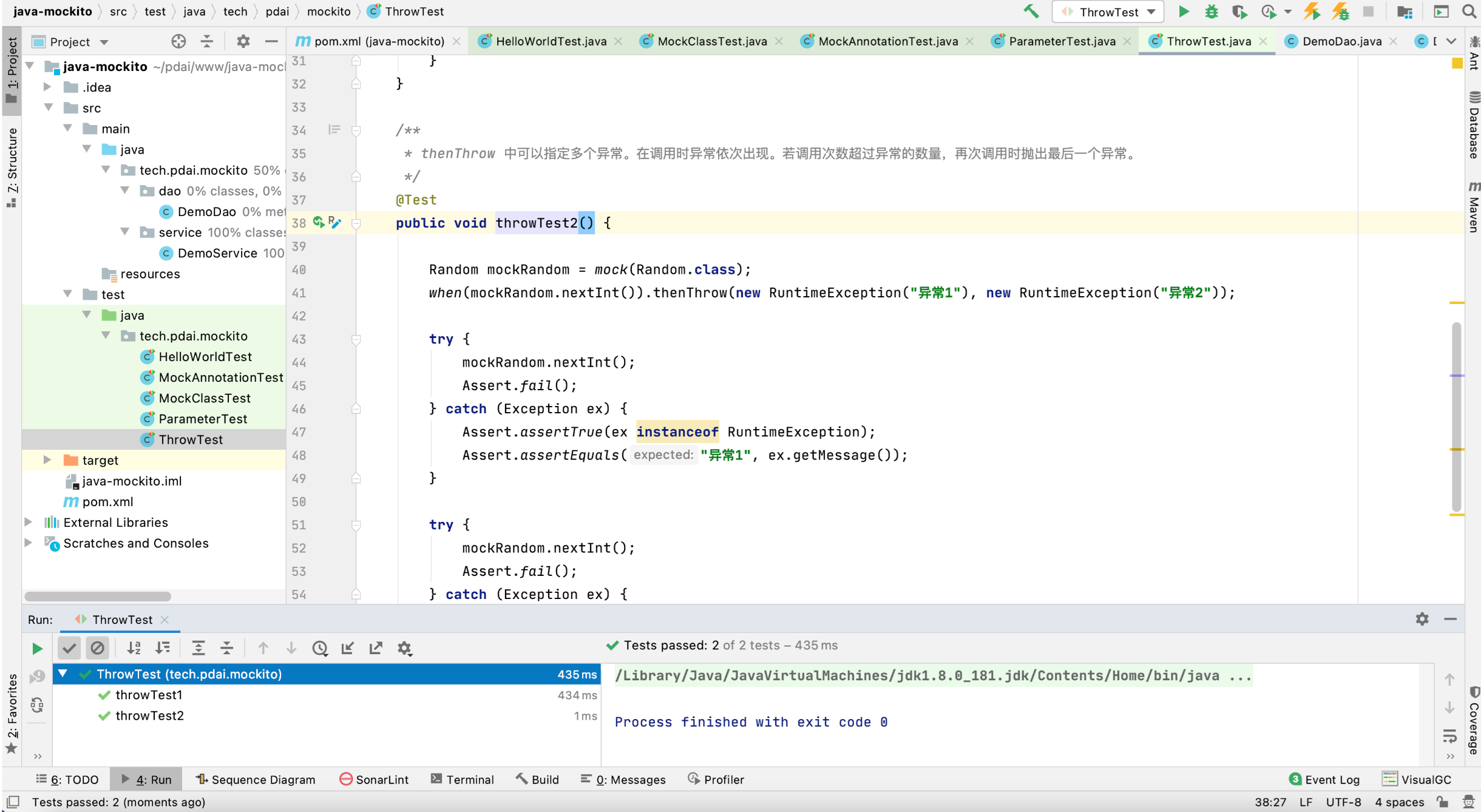Open test history clock icon

tap(320, 648)
